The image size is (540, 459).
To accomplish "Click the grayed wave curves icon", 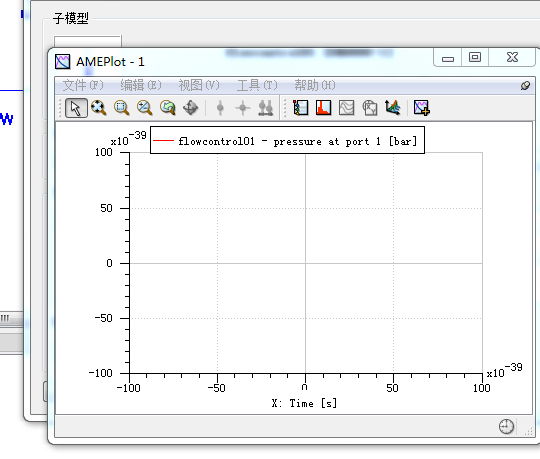I will [x=346, y=108].
